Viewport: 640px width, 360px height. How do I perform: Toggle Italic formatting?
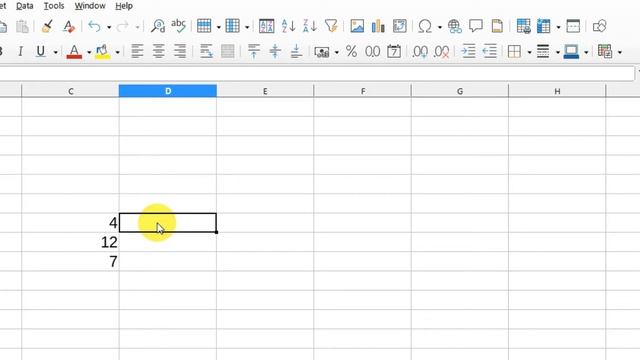point(20,51)
